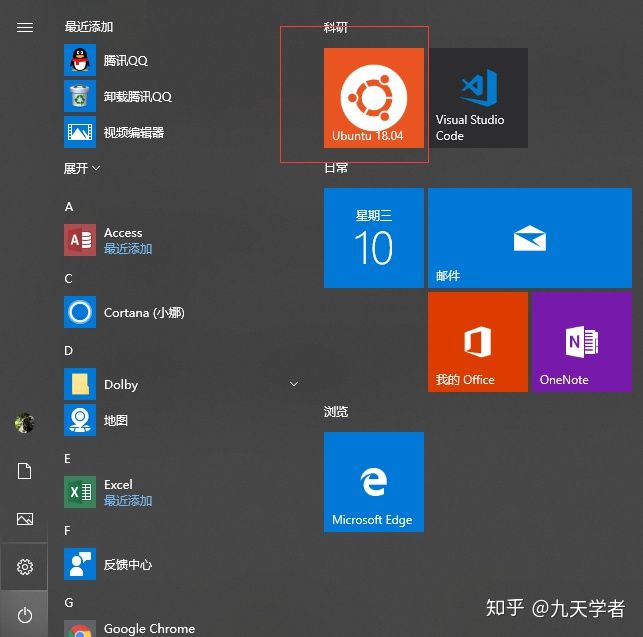The height and width of the screenshot is (637, 643).
Task: Expand the Dolby folder chevron
Action: (x=294, y=384)
